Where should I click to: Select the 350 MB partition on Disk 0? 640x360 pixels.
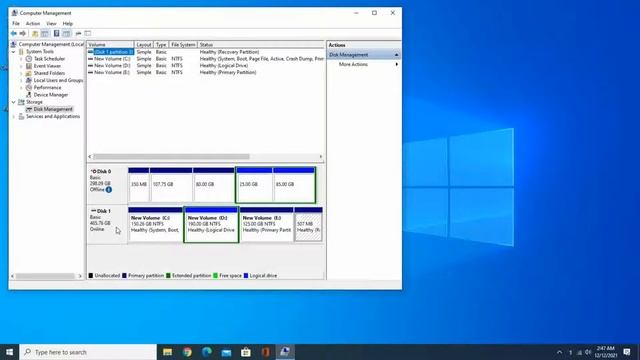(x=139, y=184)
